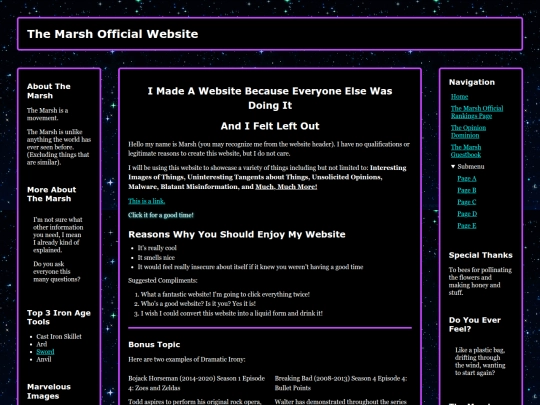Image resolution: width=540 pixels, height=405 pixels.
Task: Go to Page B in submenu
Action: coord(467,190)
